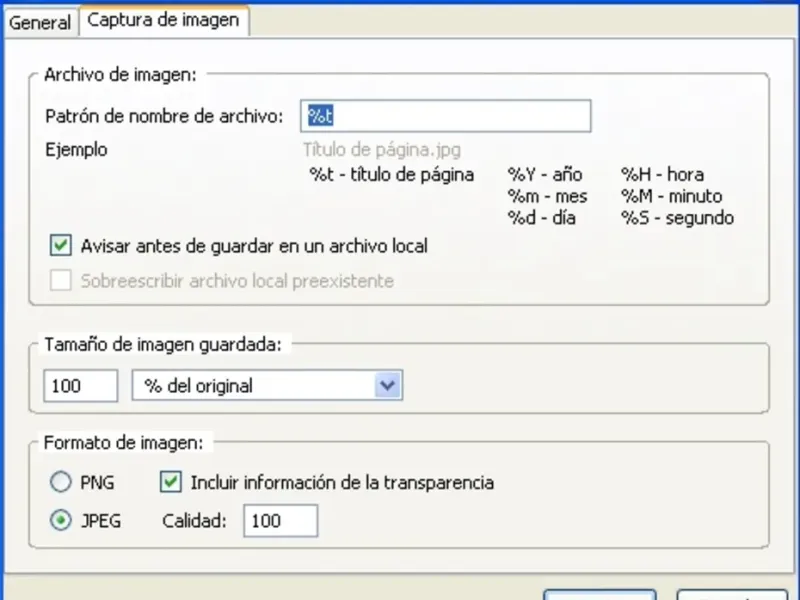Viewport: 800px width, 600px height.
Task: Click the example 'Título de página.jpg' text
Action: 382,149
